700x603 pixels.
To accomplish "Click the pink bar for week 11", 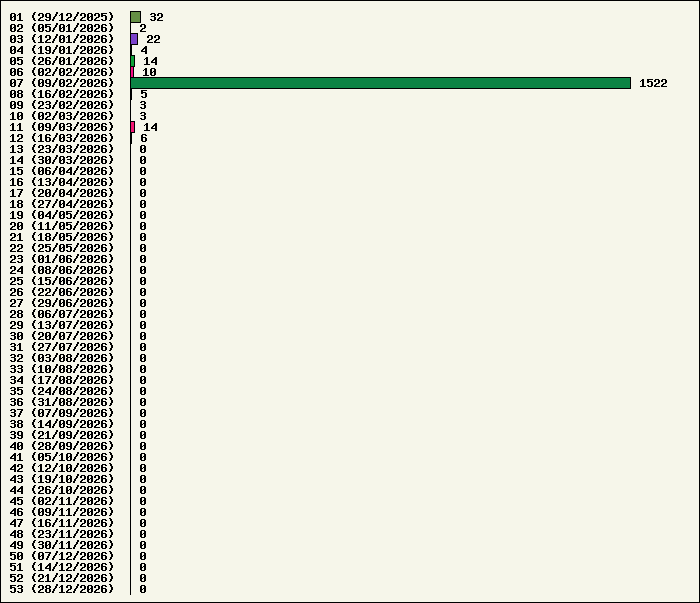I will [133, 127].
